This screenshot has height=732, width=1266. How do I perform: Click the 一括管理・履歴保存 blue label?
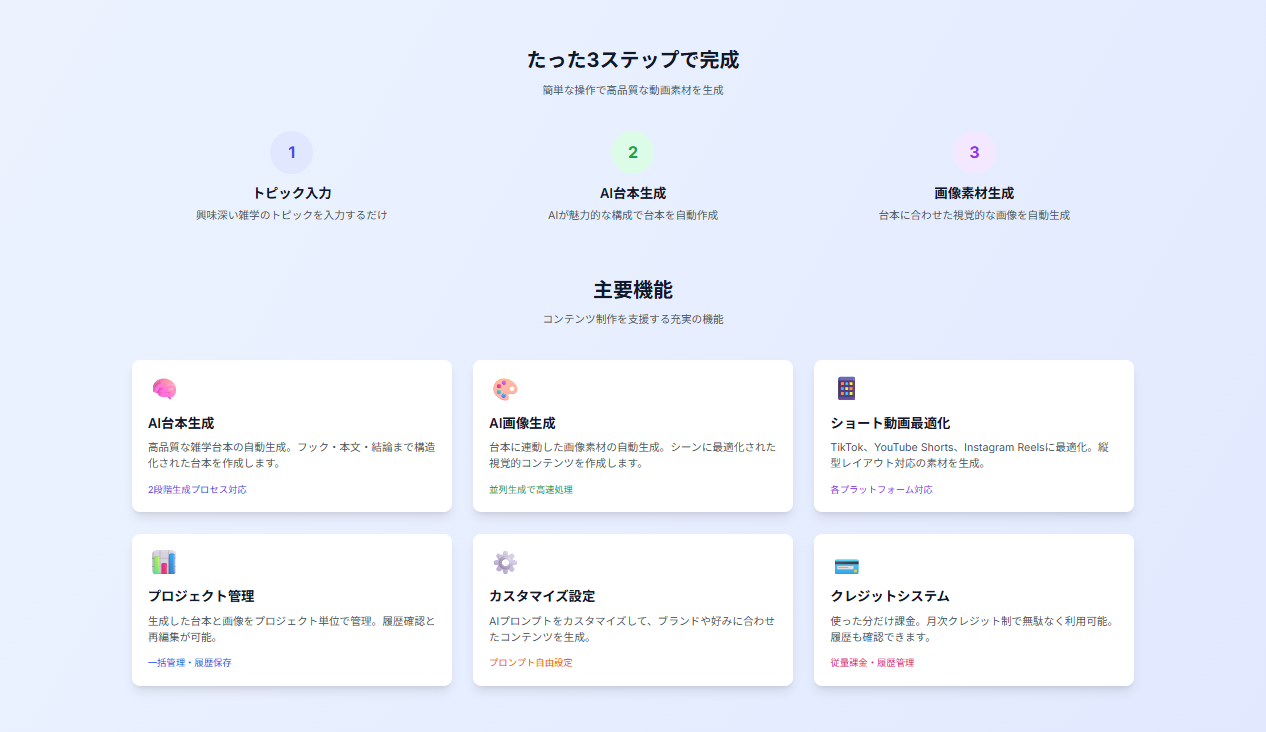(189, 663)
